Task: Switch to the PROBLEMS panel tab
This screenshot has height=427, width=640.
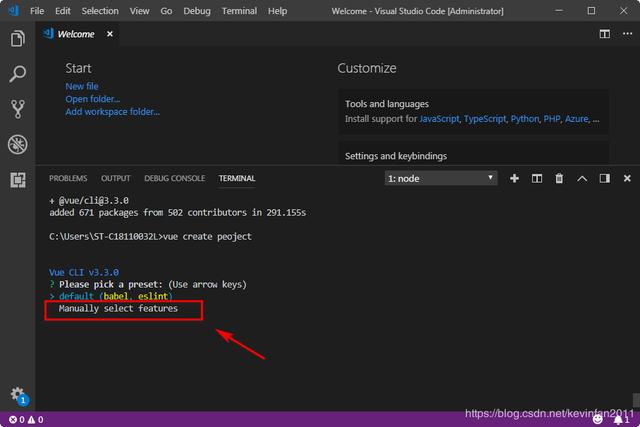Action: pos(68,178)
